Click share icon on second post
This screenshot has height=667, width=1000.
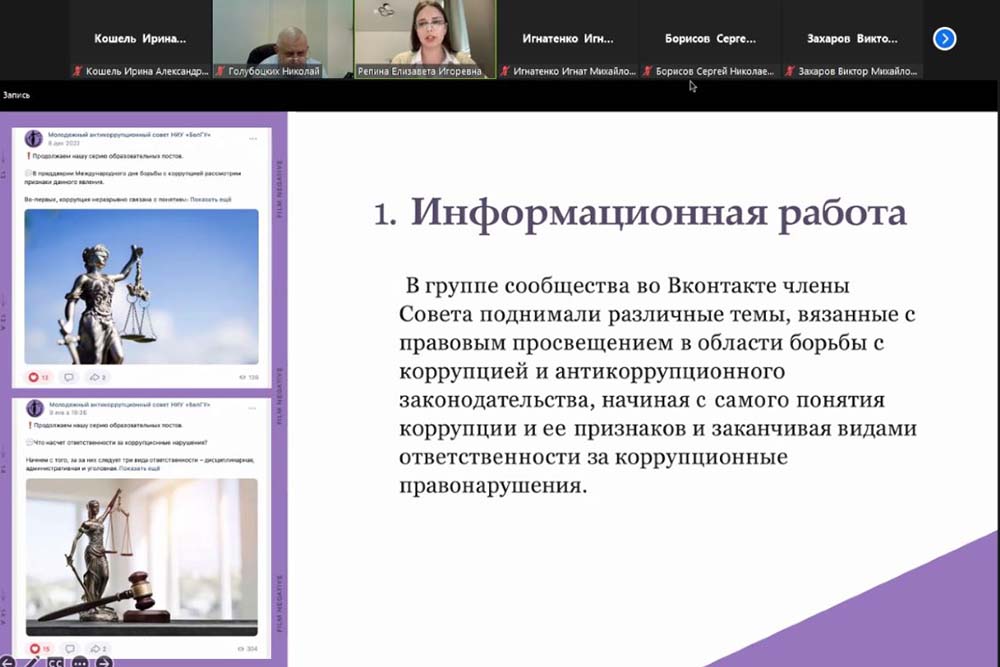point(95,648)
